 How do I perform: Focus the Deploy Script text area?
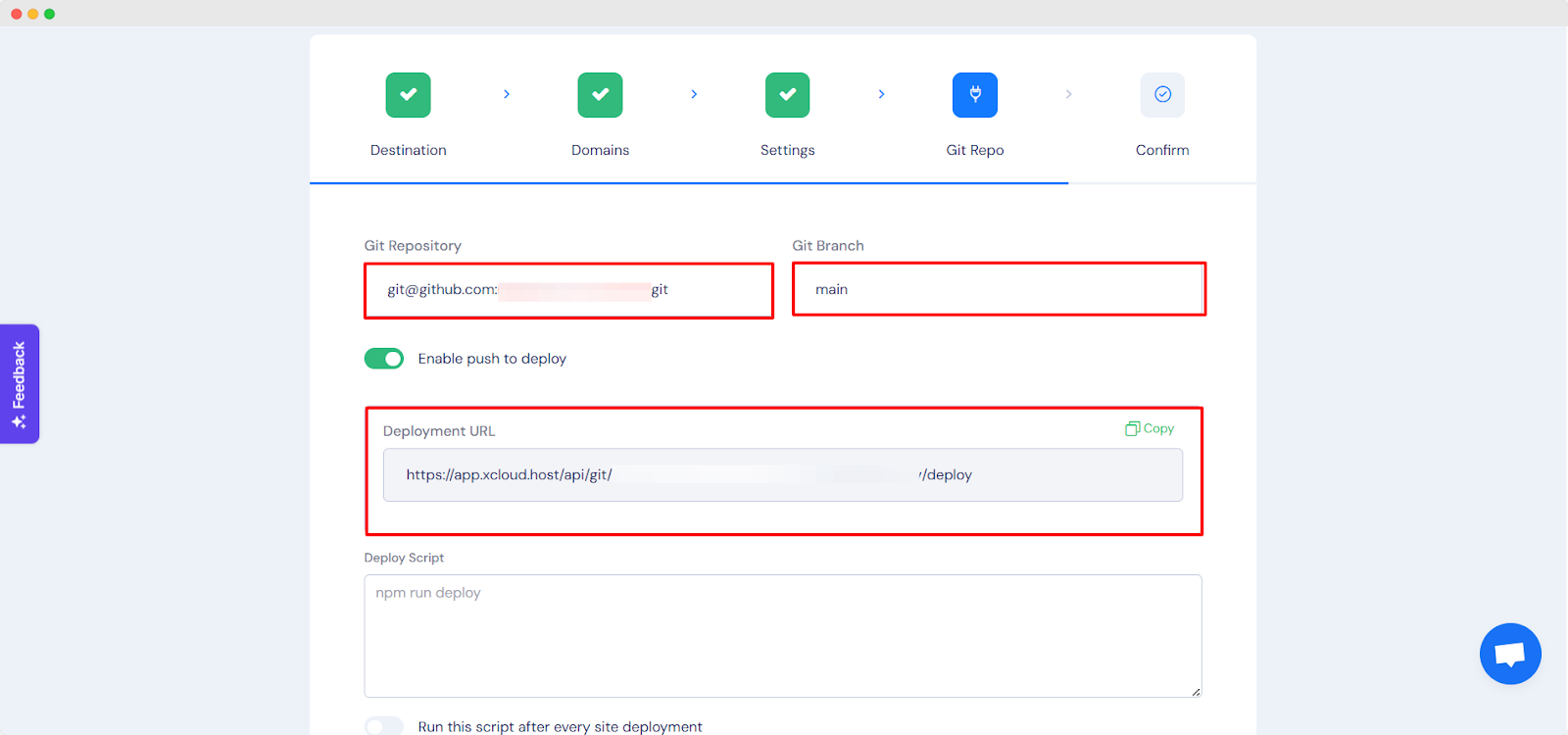point(782,635)
